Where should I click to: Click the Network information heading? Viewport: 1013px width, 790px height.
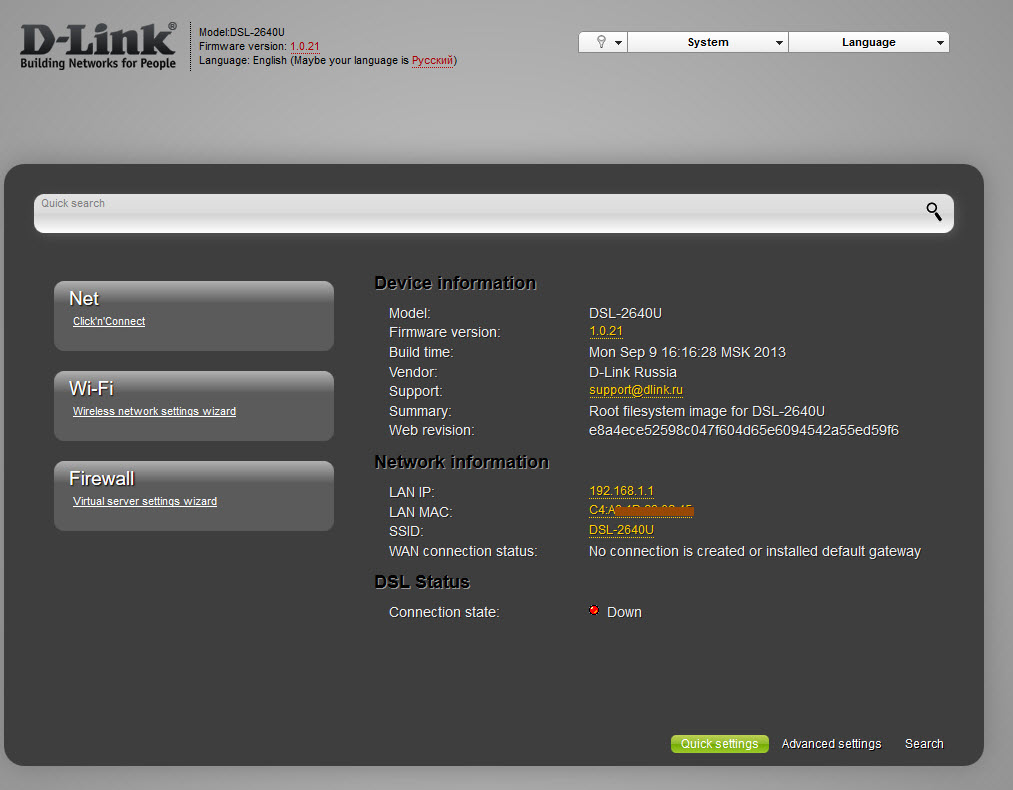(462, 462)
